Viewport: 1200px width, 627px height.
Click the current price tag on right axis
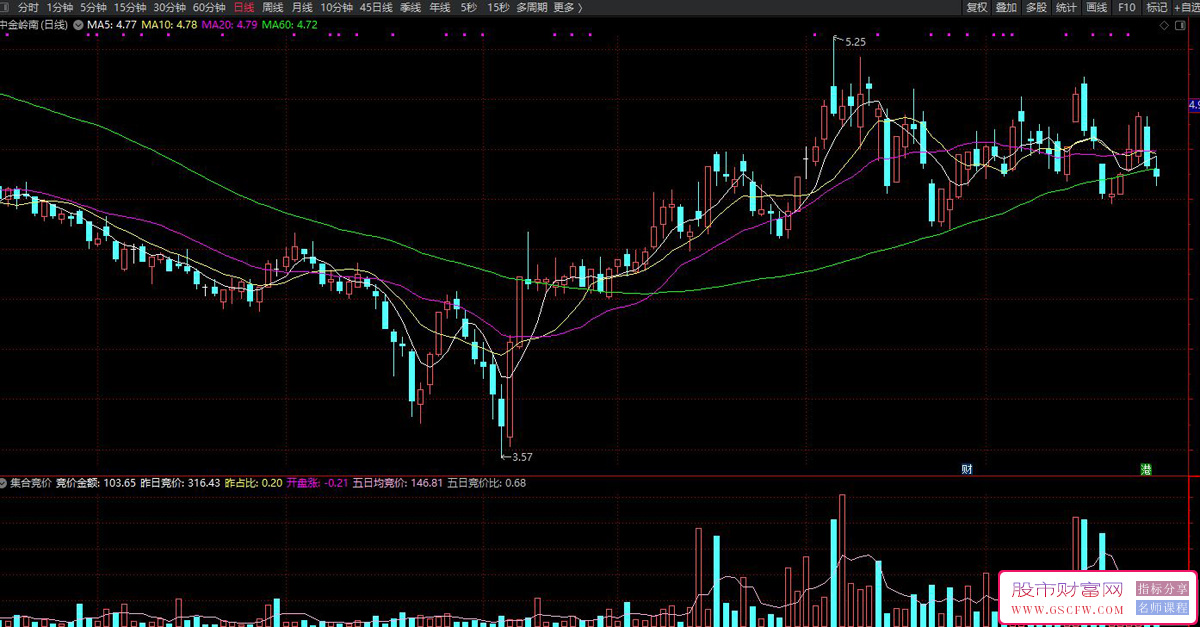1193,105
